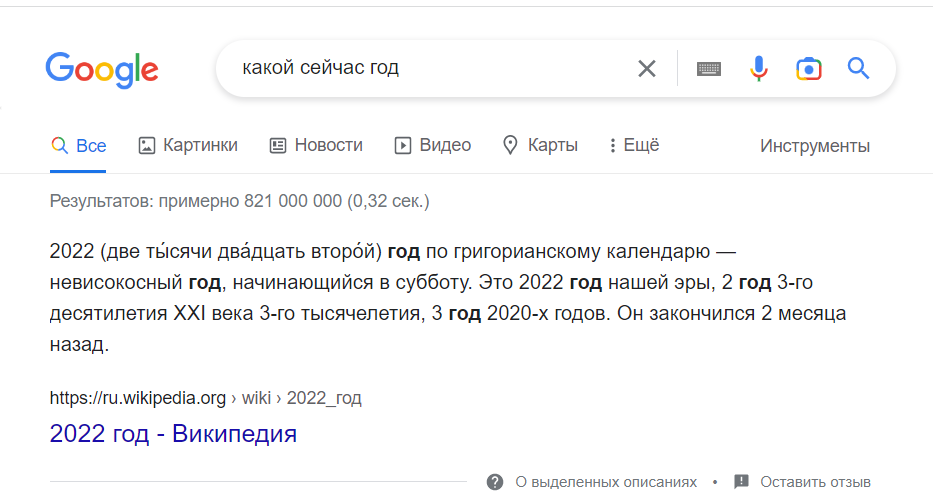
Task: Click the question mark icon by О выделенных описаниях
Action: [x=495, y=482]
